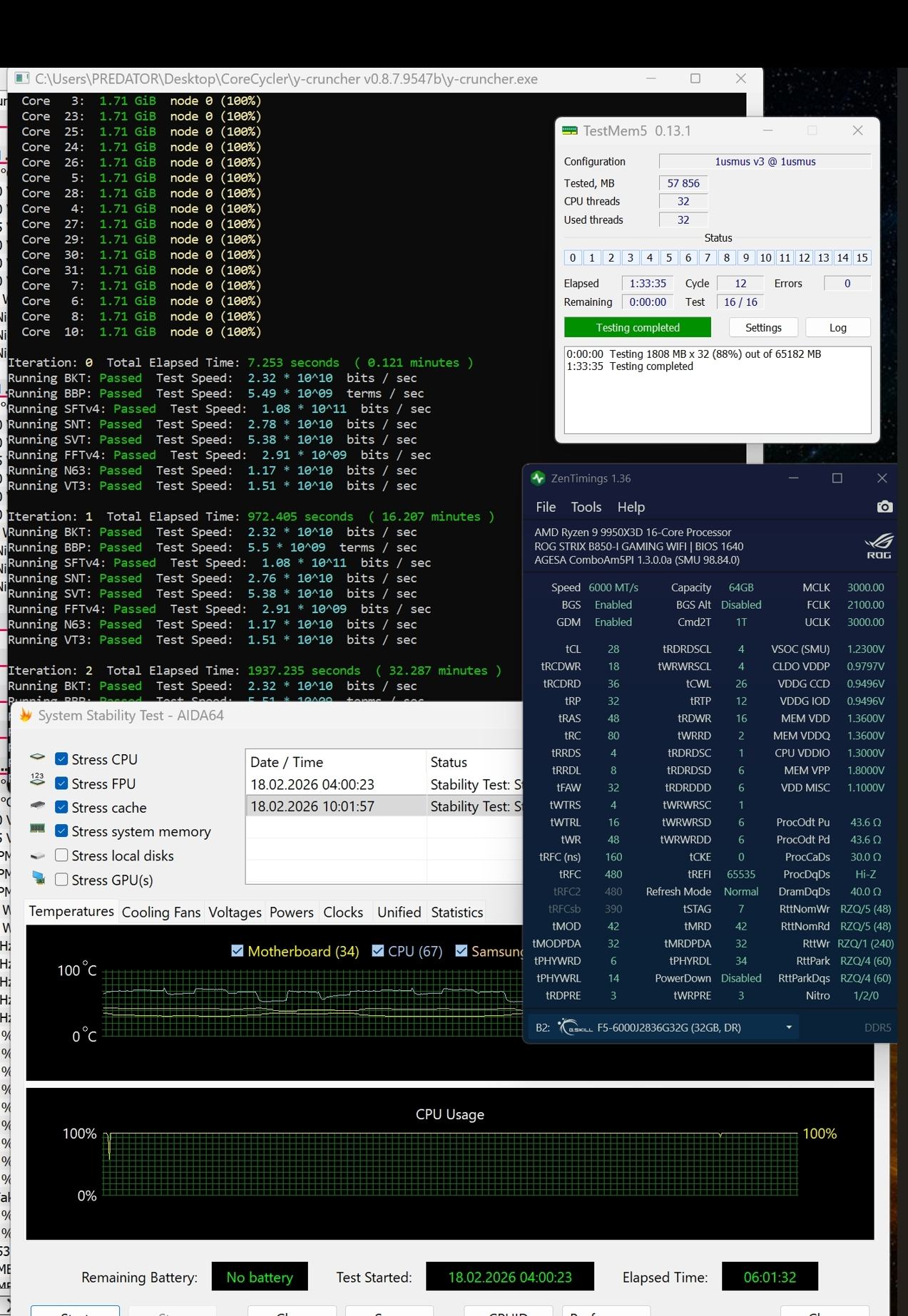The width and height of the screenshot is (908, 1316).
Task: Click the TestMem5 title bar icon
Action: click(x=569, y=131)
